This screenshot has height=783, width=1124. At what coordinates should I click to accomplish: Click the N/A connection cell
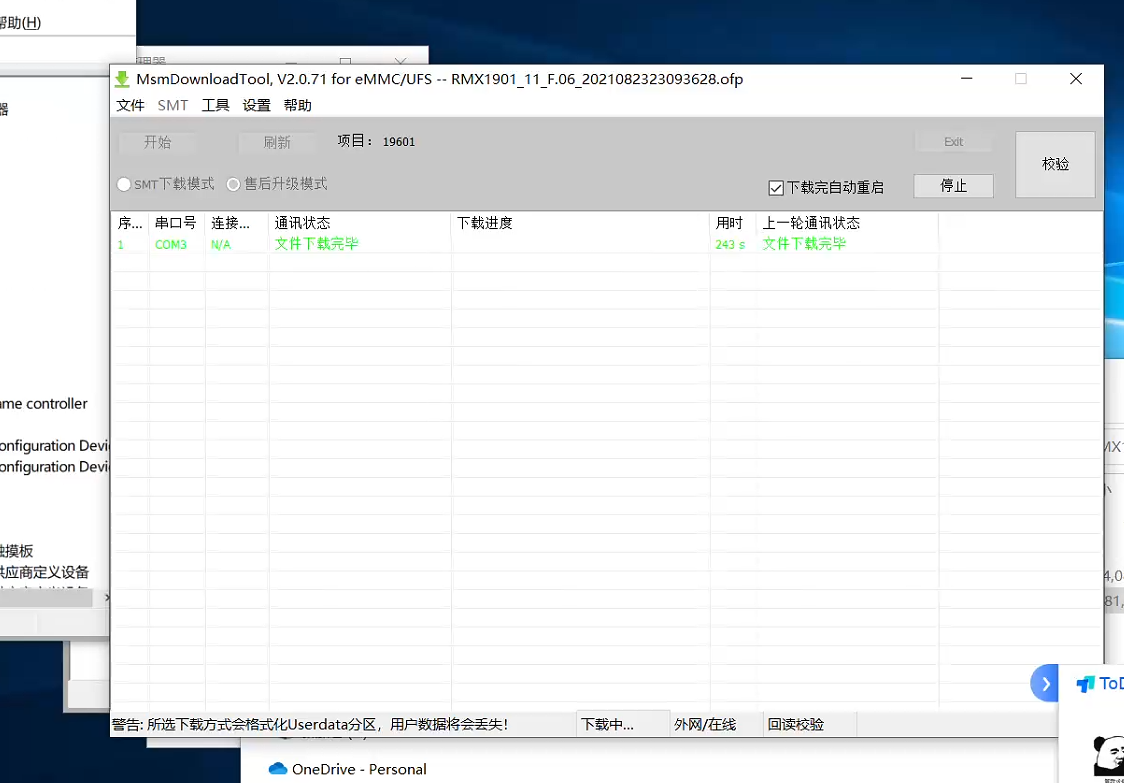coord(221,245)
